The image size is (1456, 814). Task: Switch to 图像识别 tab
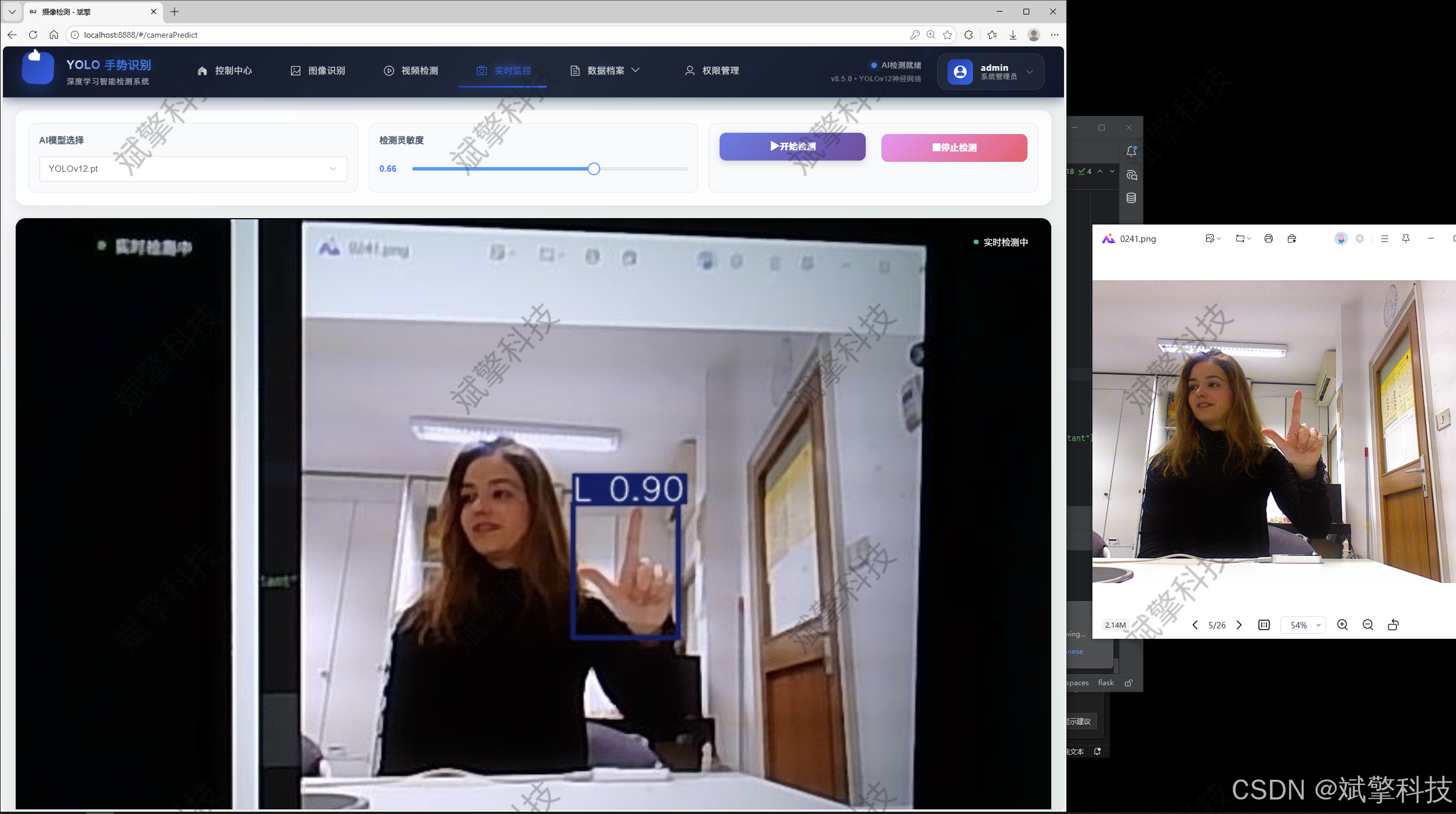tap(318, 71)
